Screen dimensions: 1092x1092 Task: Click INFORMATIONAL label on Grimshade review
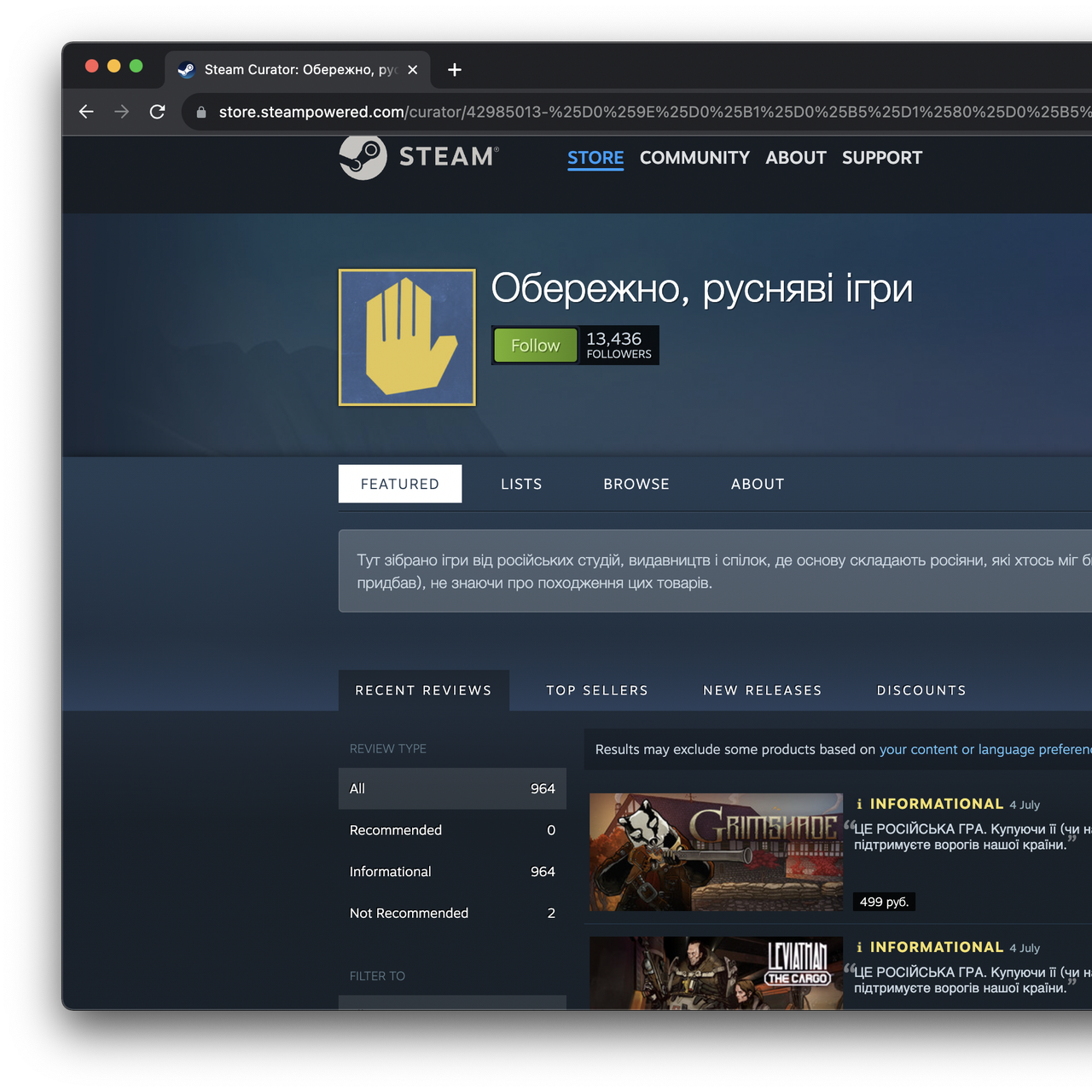(937, 804)
